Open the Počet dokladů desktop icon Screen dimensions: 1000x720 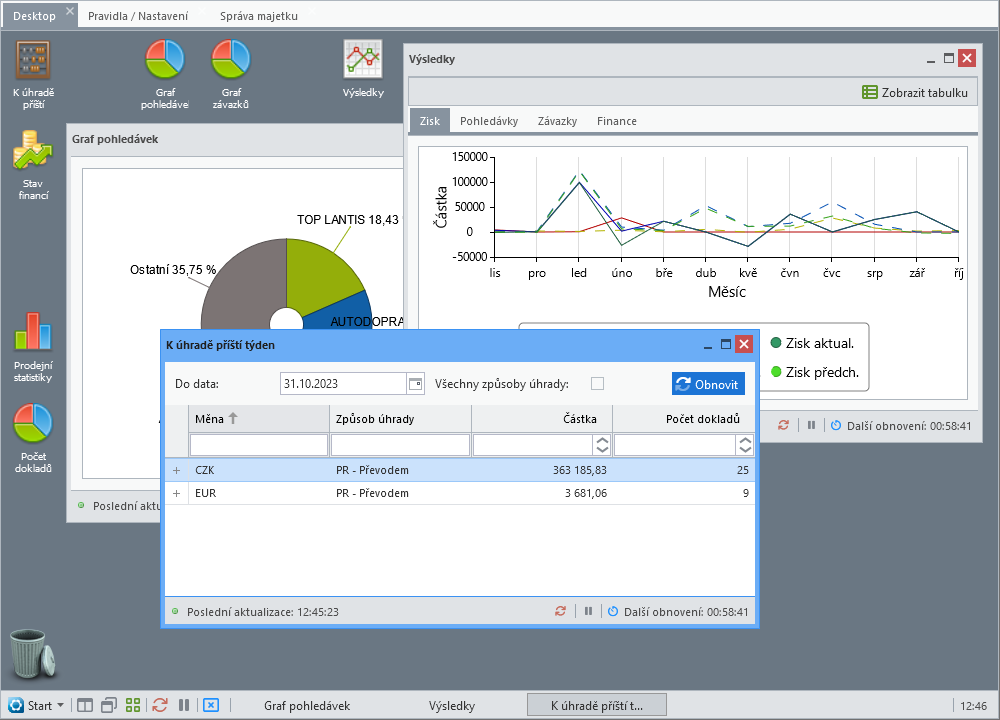point(33,439)
